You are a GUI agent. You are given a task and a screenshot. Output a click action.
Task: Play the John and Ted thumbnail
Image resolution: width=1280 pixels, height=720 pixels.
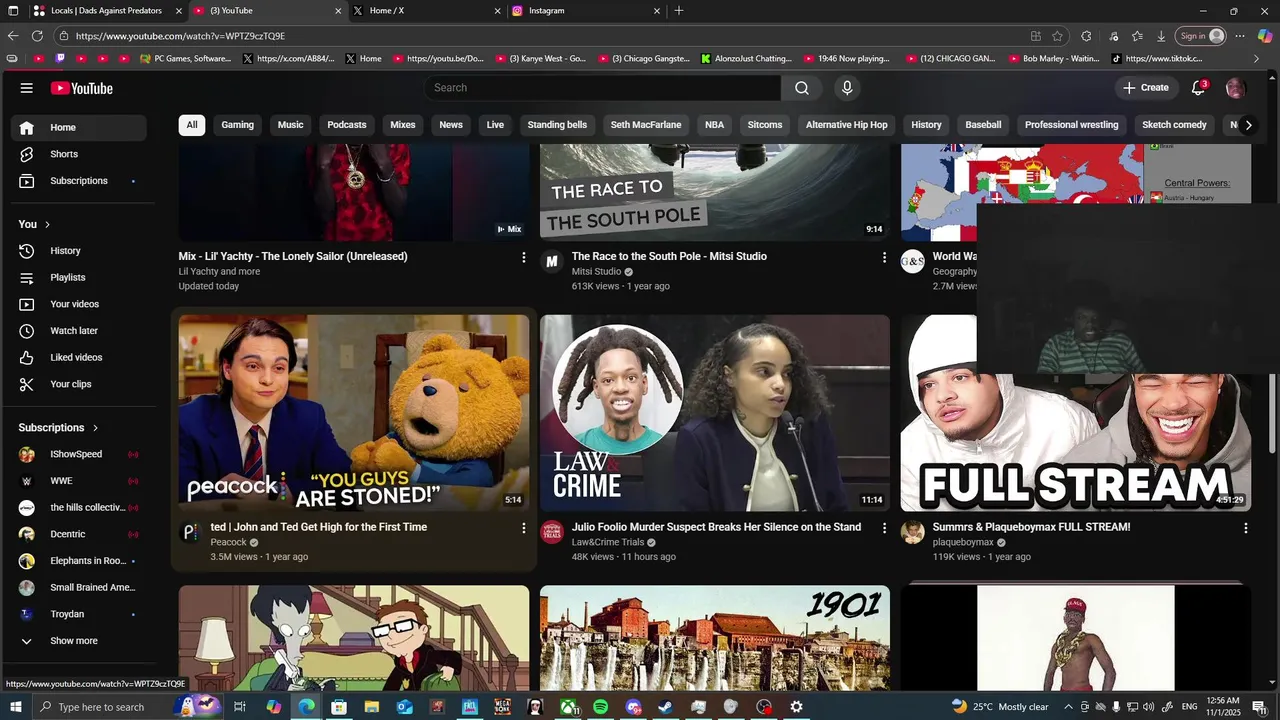pos(354,413)
